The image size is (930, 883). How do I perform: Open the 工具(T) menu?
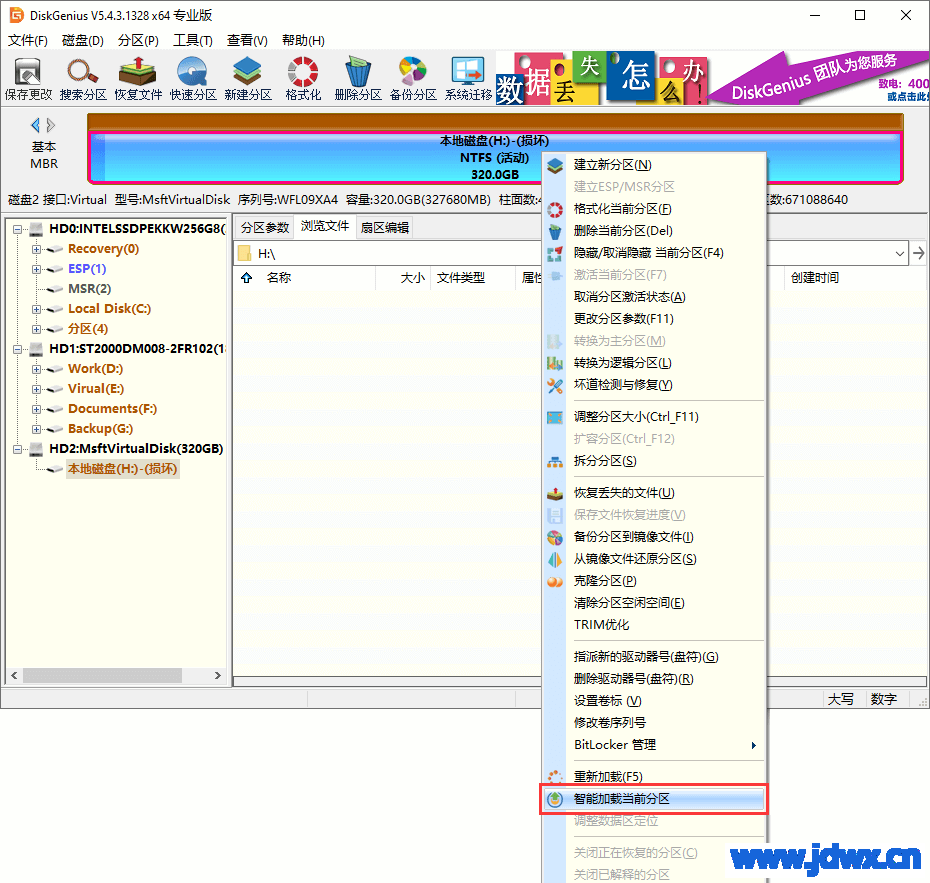coord(193,40)
